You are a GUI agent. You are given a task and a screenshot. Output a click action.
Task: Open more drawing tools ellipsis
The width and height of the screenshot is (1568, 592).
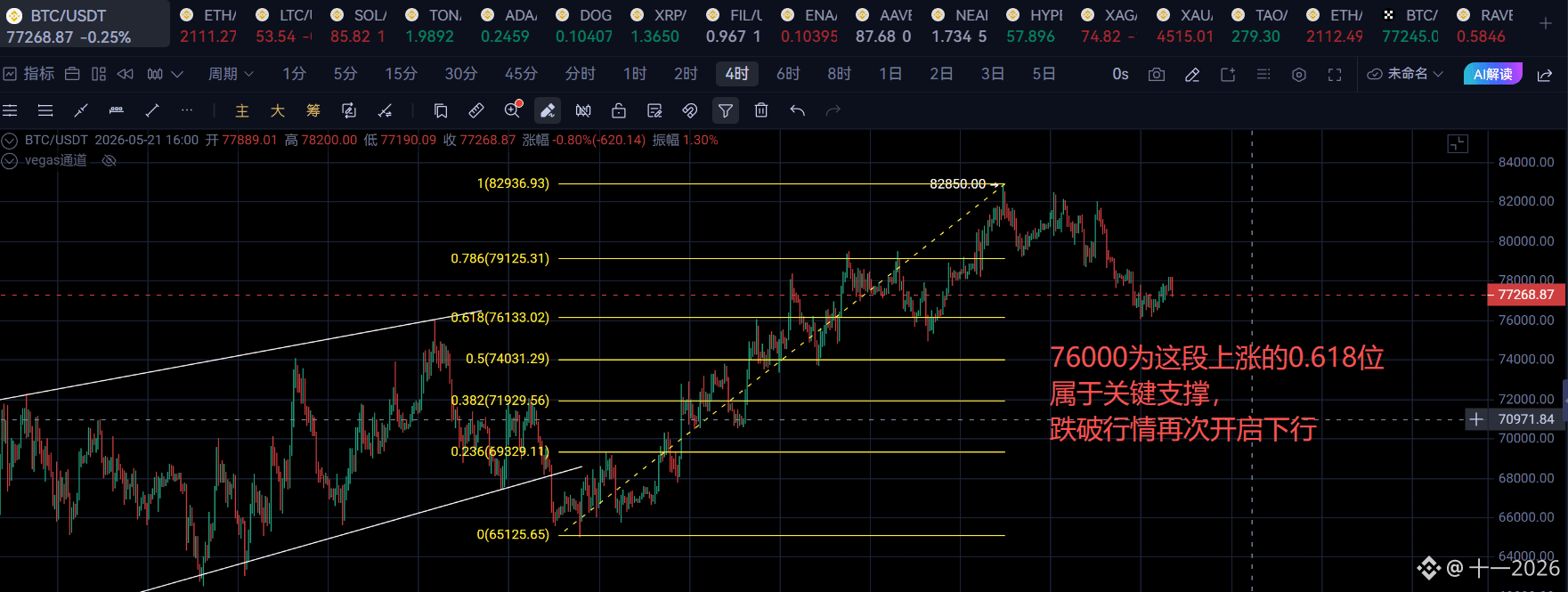coord(186,110)
